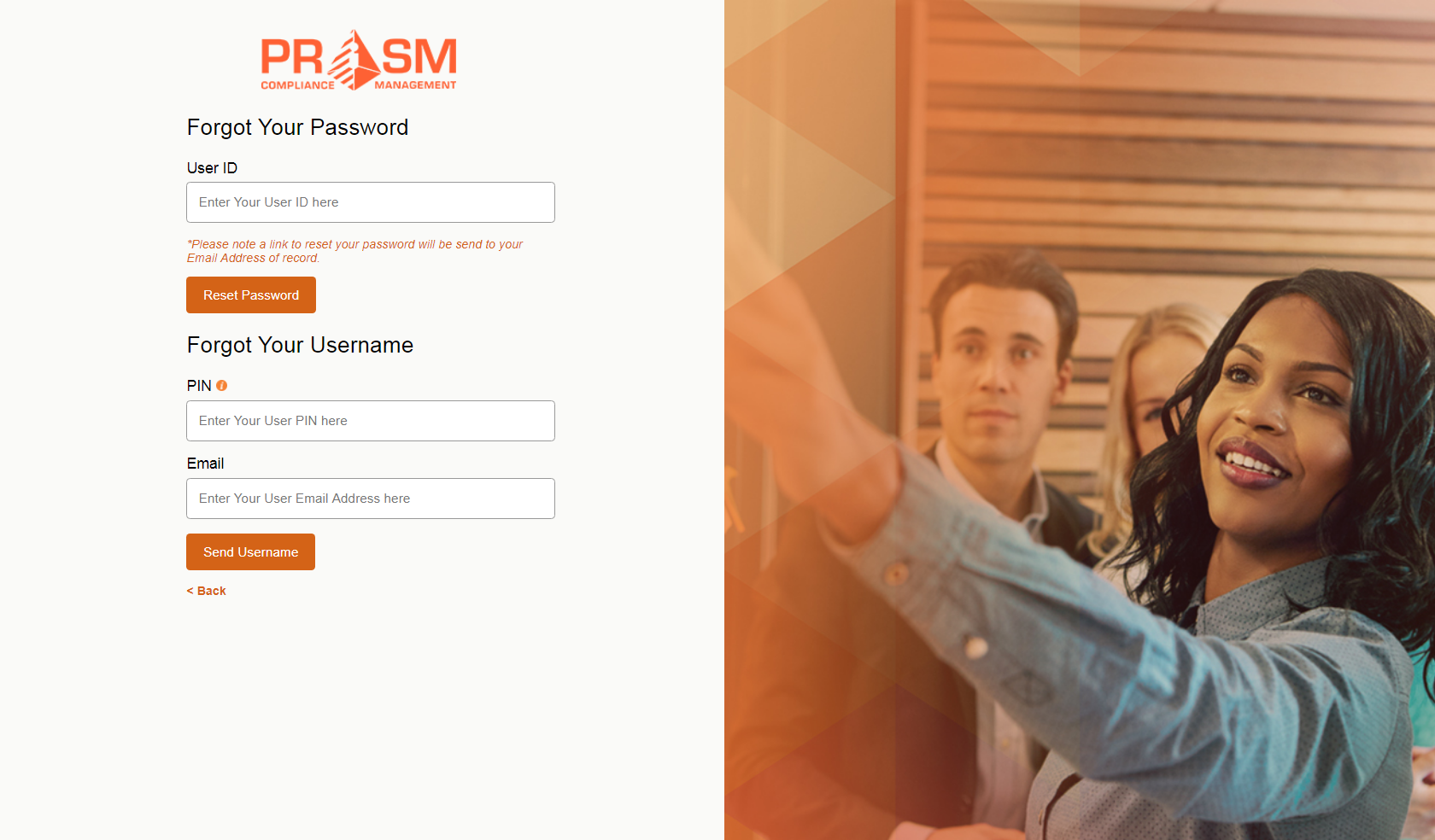Click the Reset Password button

click(x=251, y=295)
